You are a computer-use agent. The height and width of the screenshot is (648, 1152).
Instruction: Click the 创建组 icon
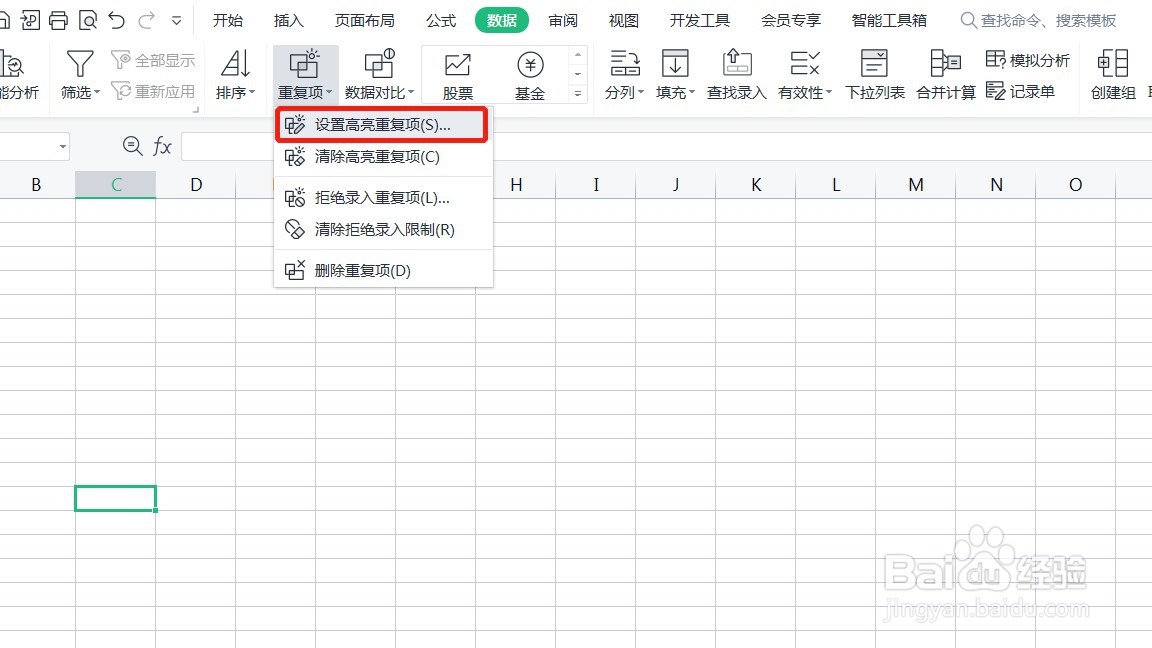(1113, 65)
